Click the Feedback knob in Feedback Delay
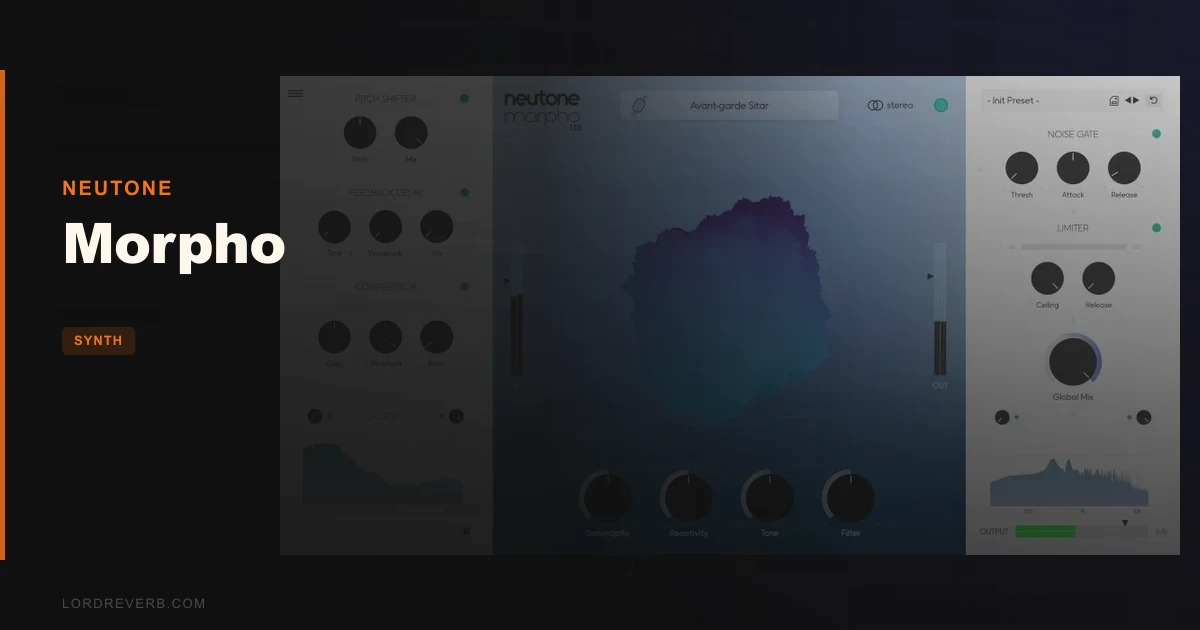1200x630 pixels. [x=385, y=227]
